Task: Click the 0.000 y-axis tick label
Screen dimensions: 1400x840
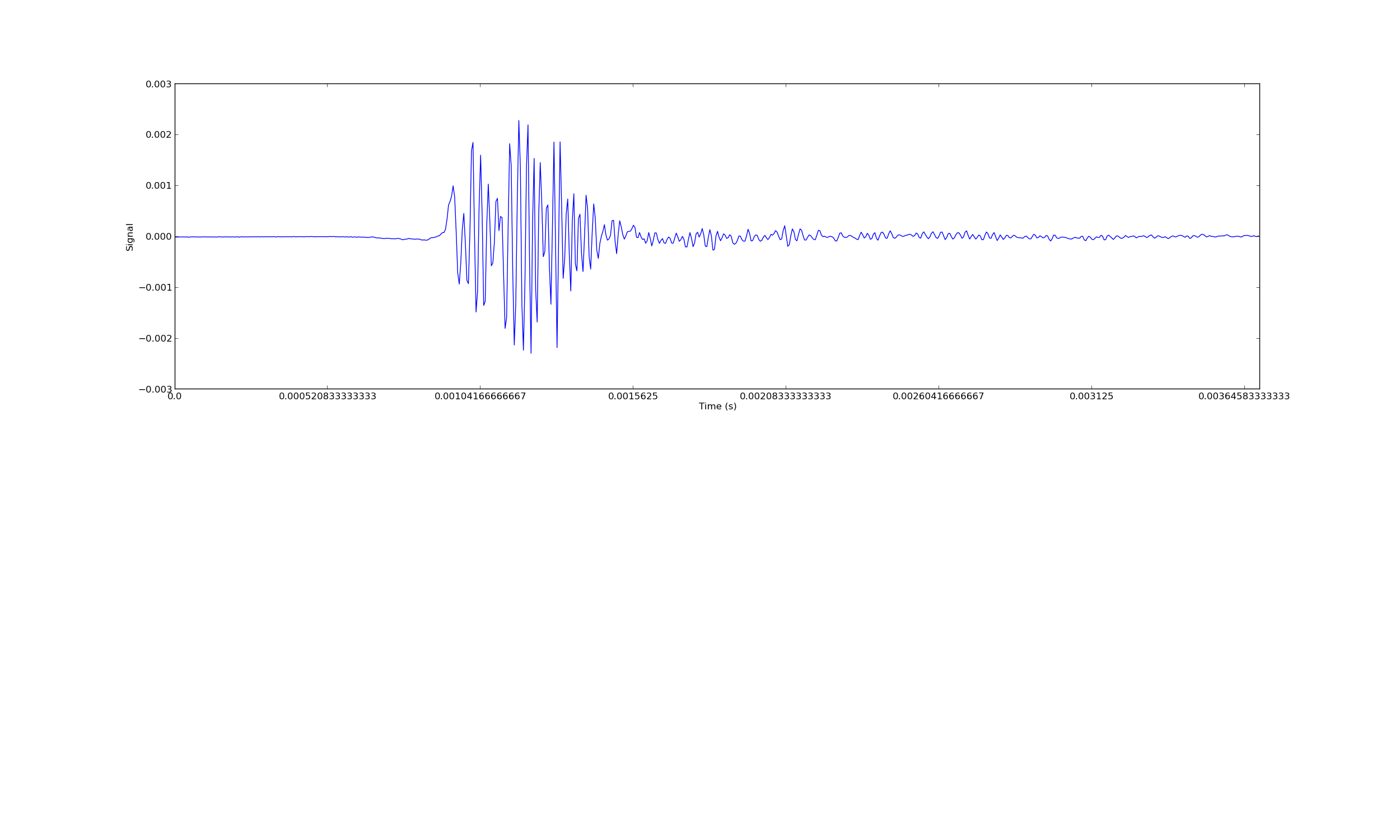Action: point(158,237)
